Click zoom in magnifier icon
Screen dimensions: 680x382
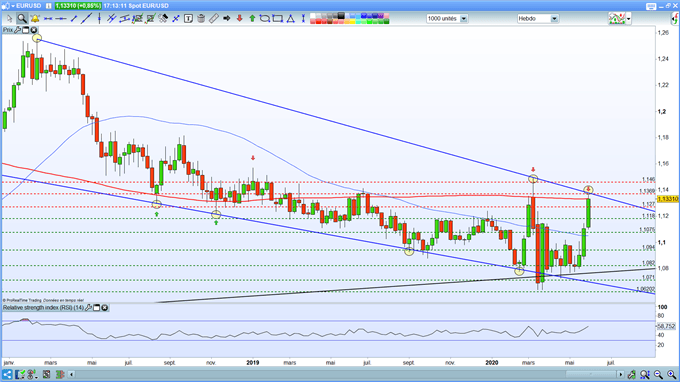pos(671,374)
